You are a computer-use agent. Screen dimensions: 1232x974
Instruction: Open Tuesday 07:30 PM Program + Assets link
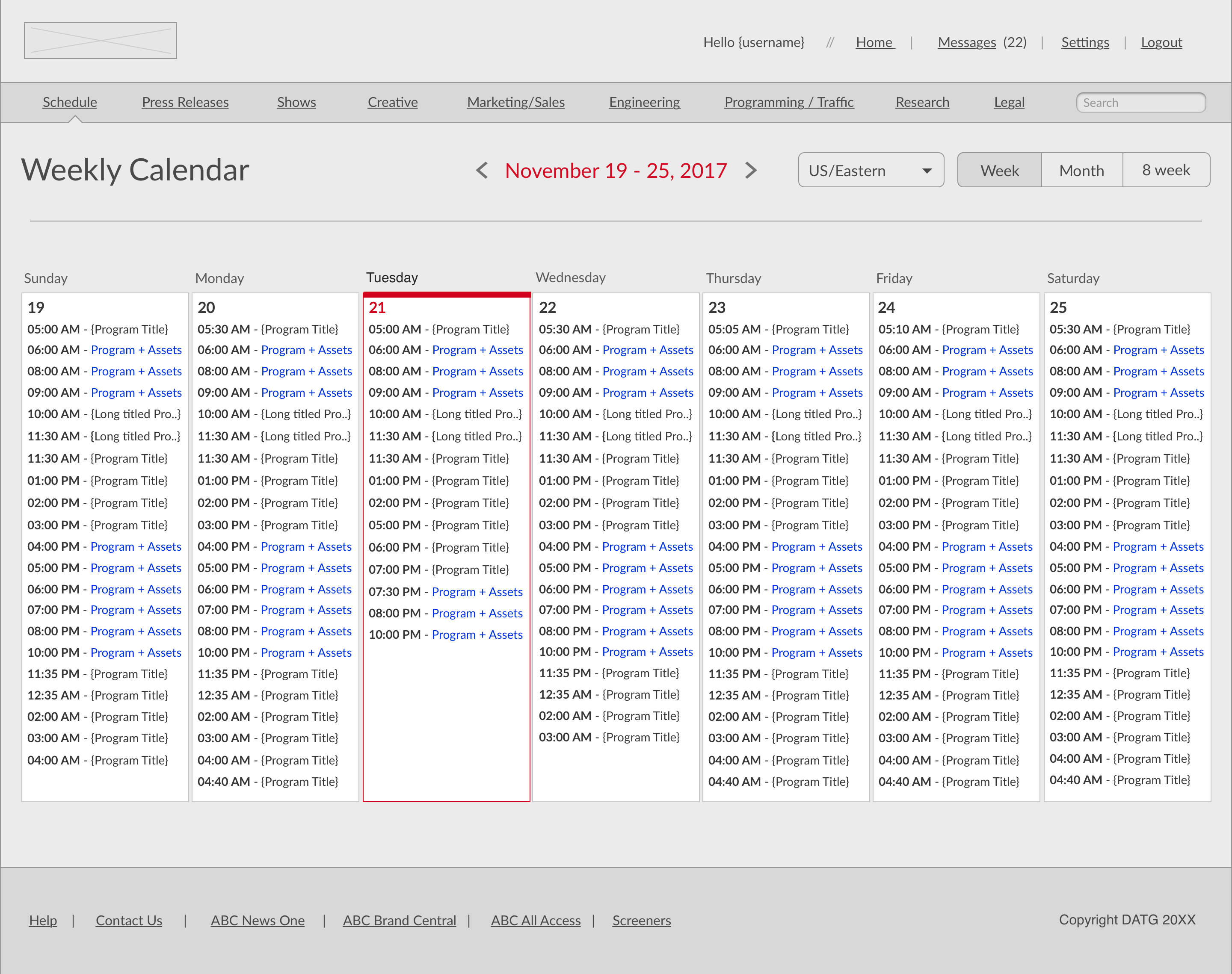tap(477, 591)
